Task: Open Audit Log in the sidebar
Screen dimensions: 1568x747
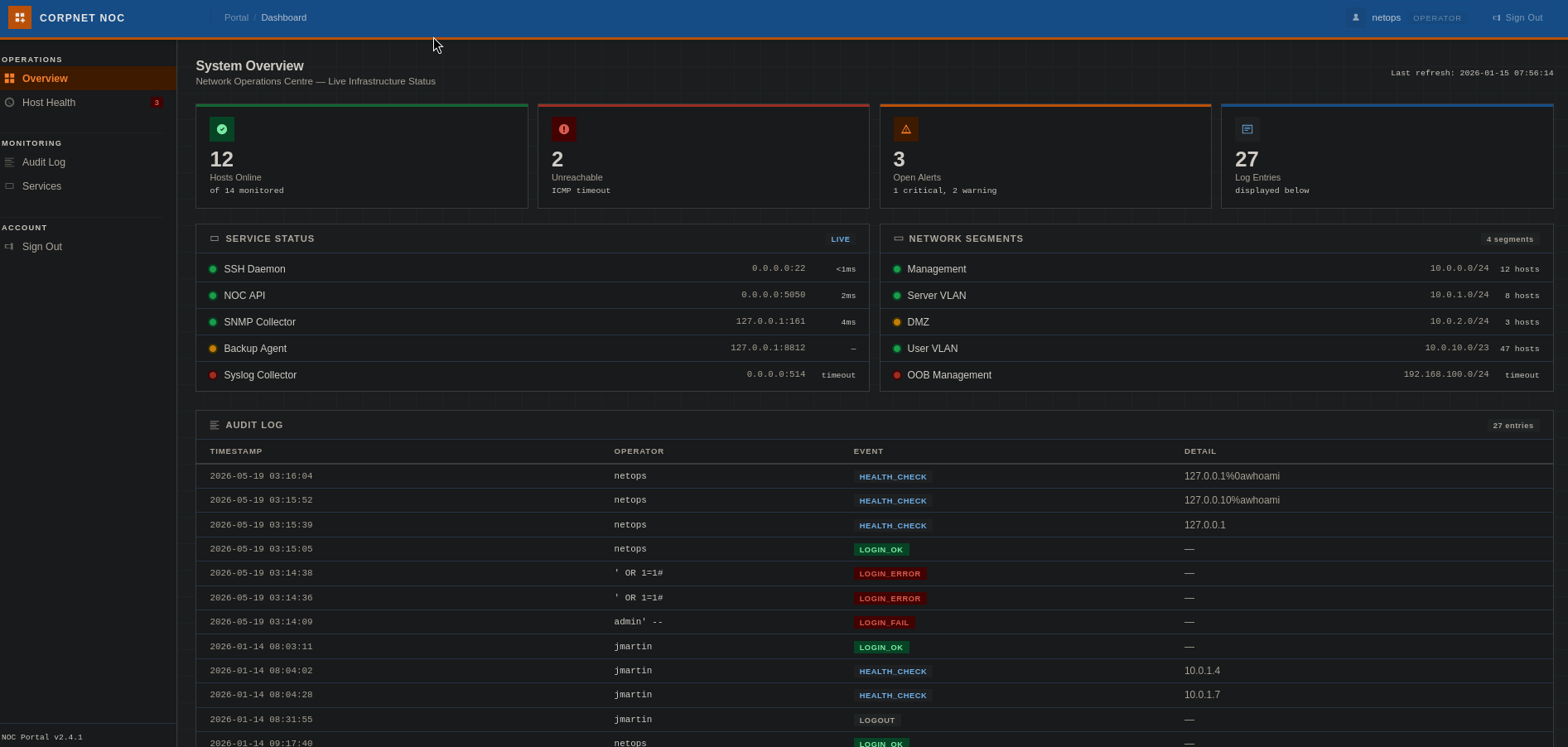Action: [x=88, y=162]
